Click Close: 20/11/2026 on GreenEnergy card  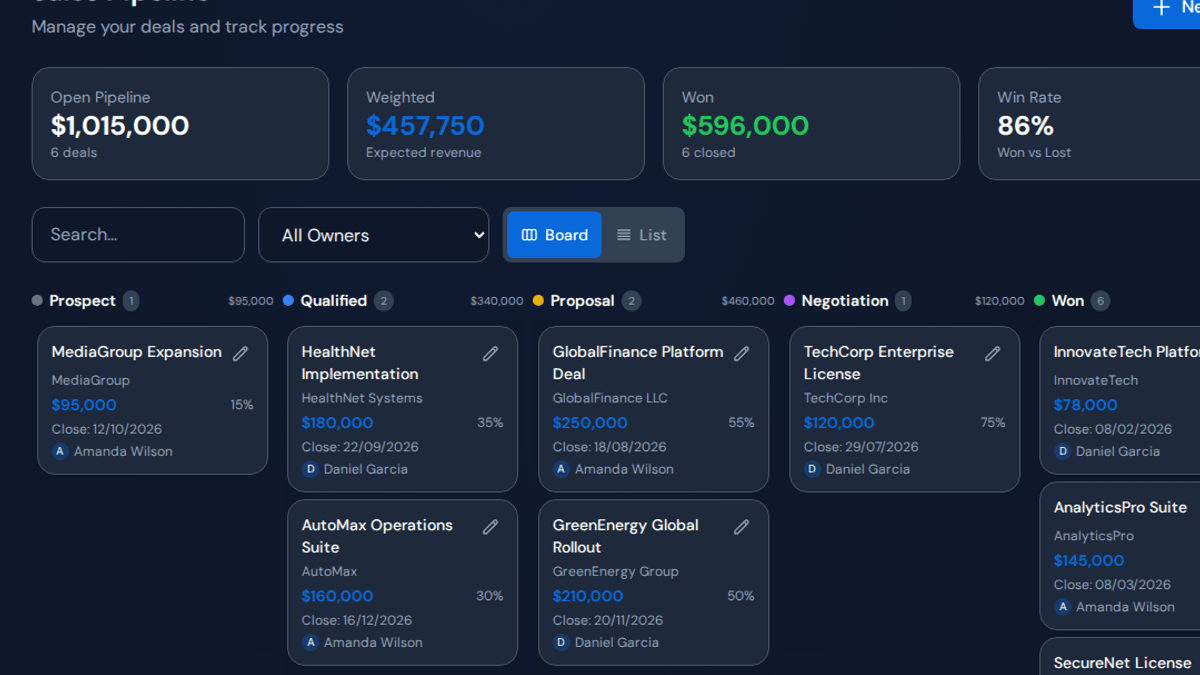click(x=608, y=620)
